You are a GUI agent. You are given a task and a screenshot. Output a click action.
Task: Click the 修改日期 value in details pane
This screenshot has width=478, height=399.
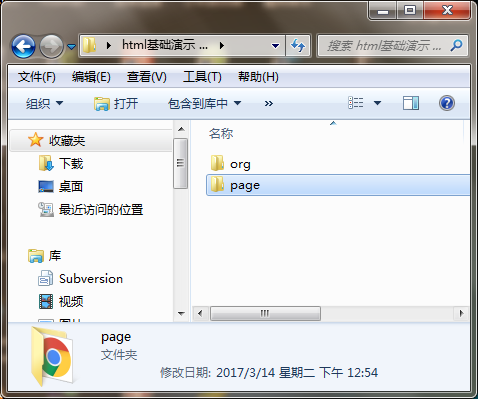297,373
